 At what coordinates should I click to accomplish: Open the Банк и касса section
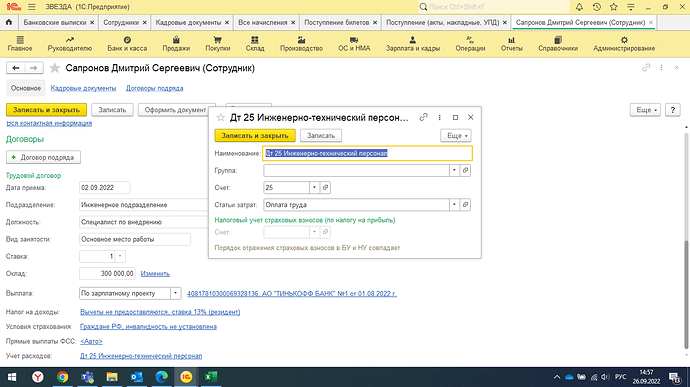[x=127, y=44]
